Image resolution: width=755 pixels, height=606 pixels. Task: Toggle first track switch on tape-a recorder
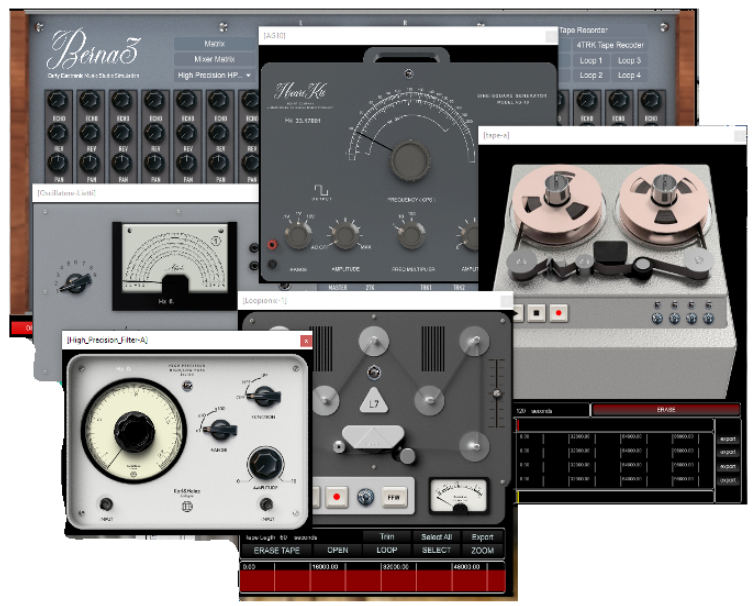[x=658, y=305]
